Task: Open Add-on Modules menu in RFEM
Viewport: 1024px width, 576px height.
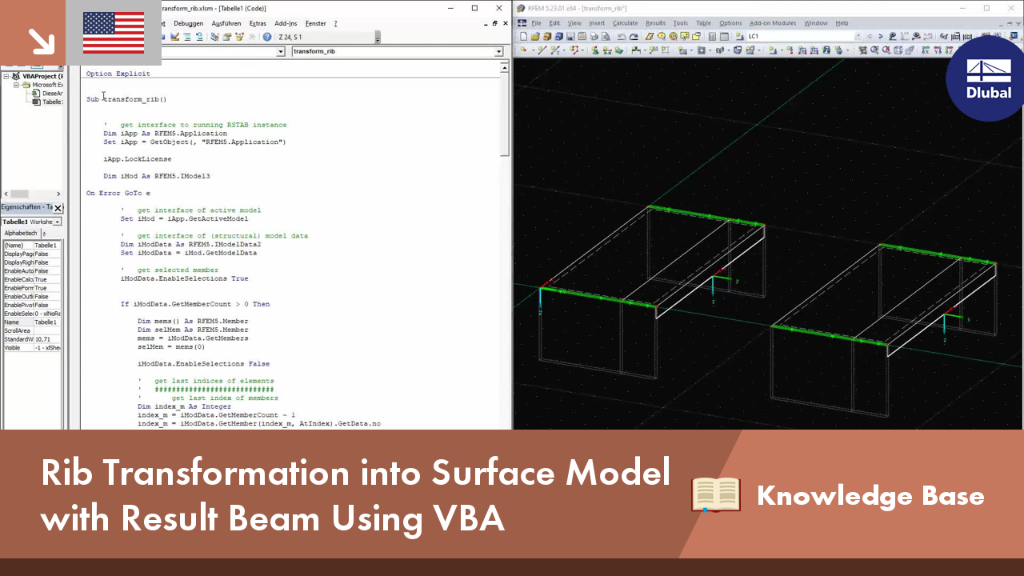Action: (773, 23)
